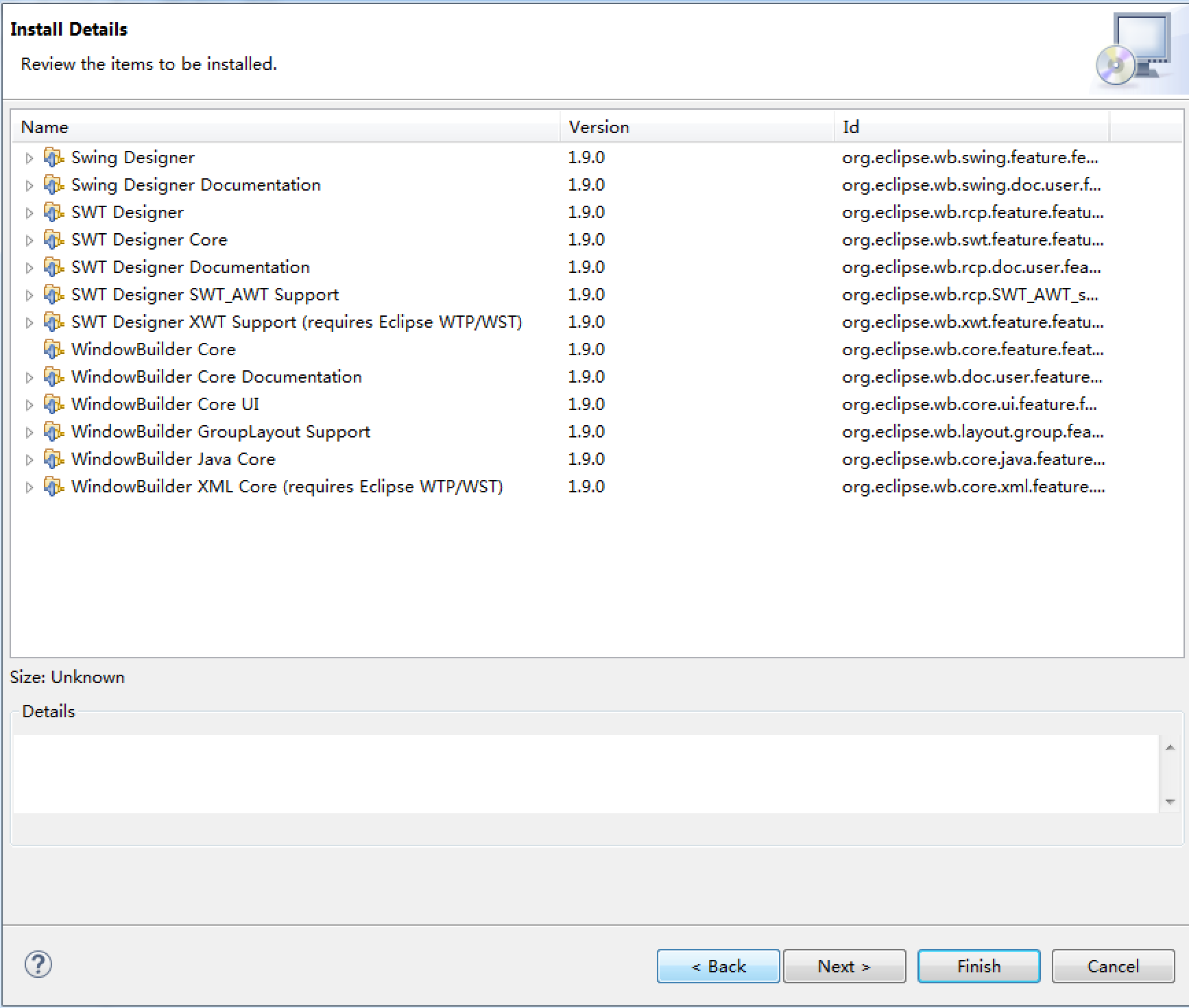1189x1008 pixels.
Task: Expand the SWT Designer Documentation node
Action: pyautogui.click(x=29, y=268)
